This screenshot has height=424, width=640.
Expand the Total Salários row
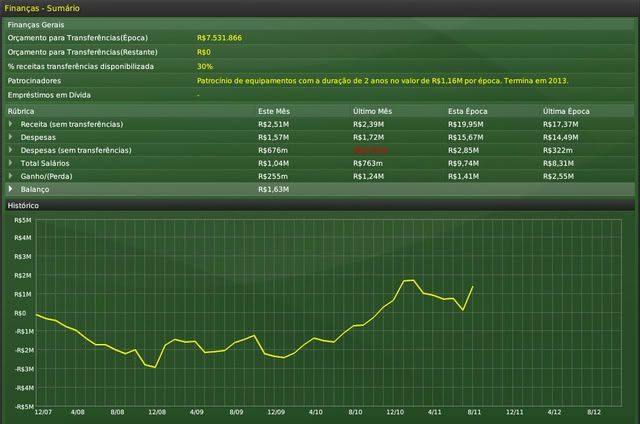pos(11,163)
